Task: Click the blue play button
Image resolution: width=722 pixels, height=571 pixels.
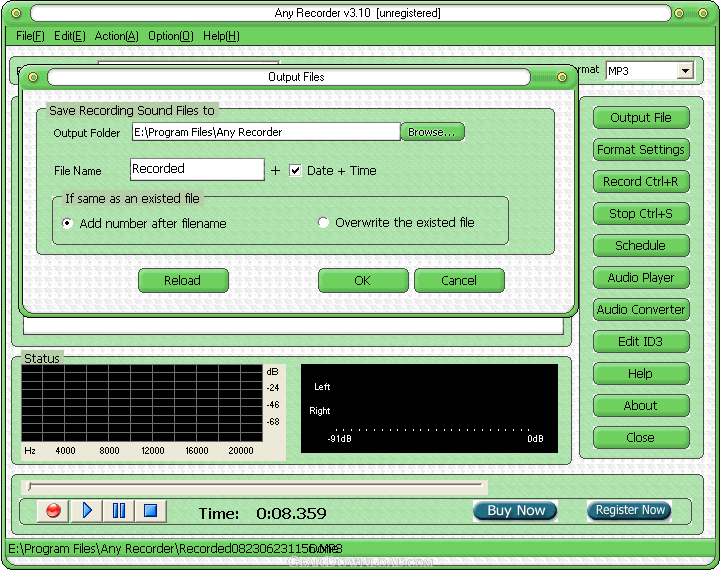Action: (87, 511)
